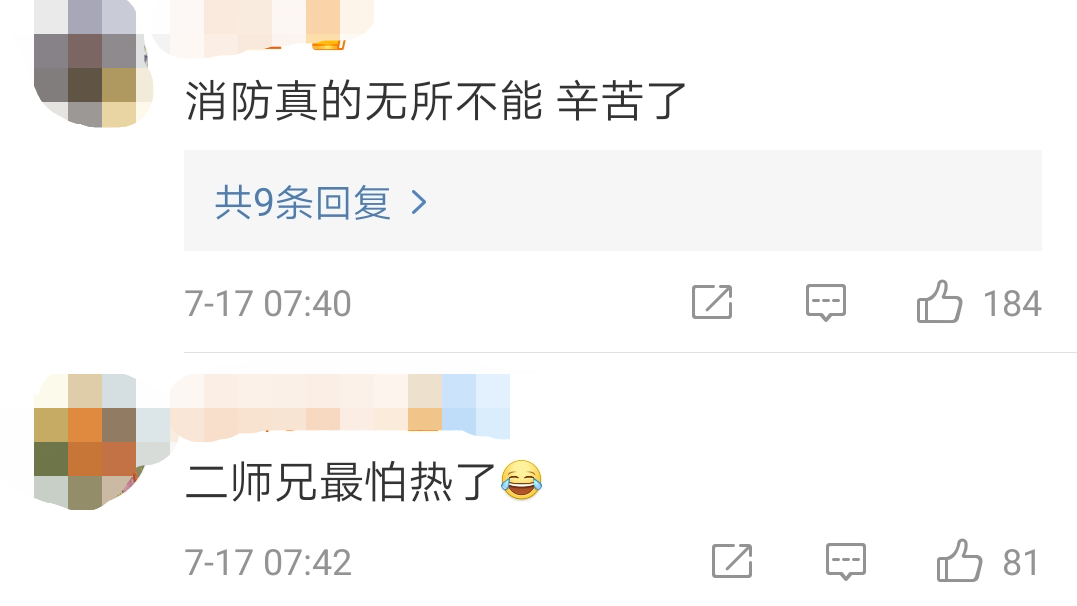Tap the gray reply summary box's empty area
Viewport: 1077px width, 606px height.
[735, 201]
